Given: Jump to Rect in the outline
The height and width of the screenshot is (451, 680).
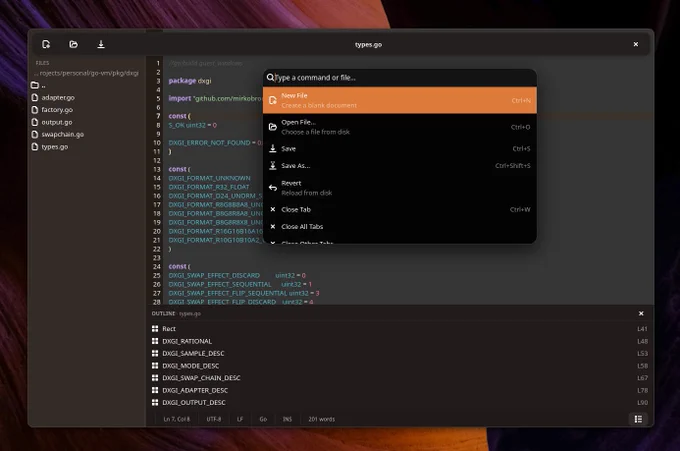Looking at the screenshot, I should click(x=399, y=329).
